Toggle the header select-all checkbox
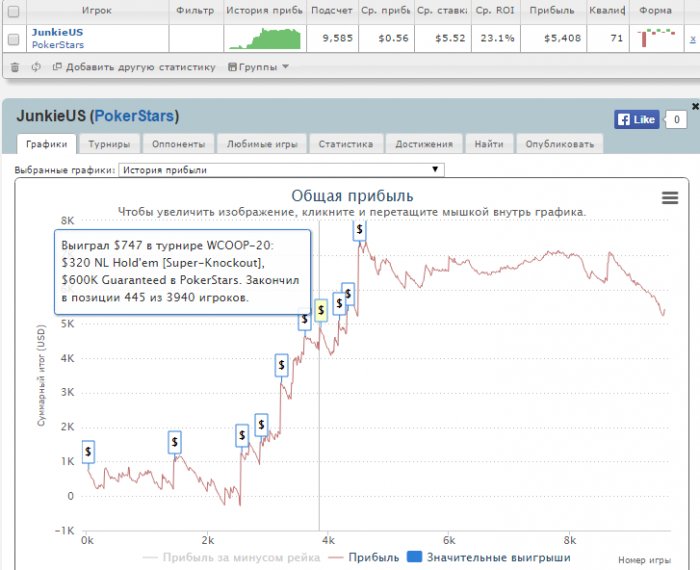Viewport: 700px width, 570px height. pyautogui.click(x=14, y=11)
